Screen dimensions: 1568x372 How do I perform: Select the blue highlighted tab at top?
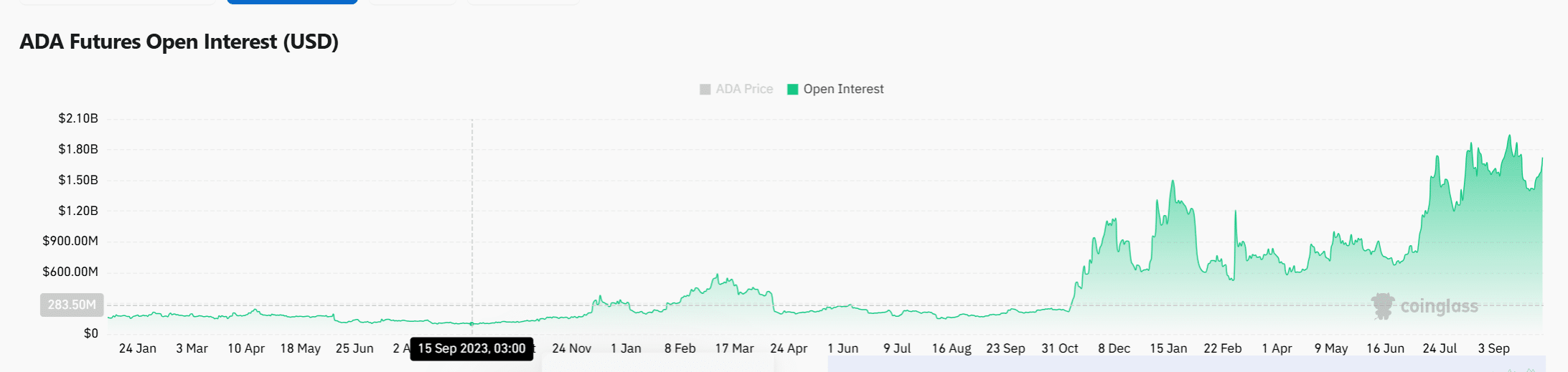[292, 1]
